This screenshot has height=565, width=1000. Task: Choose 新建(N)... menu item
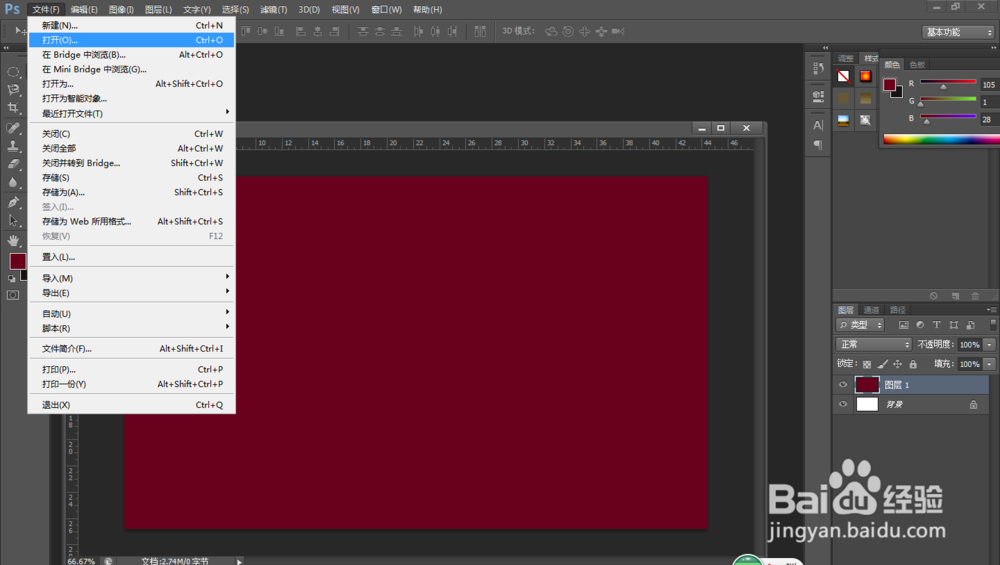point(131,26)
